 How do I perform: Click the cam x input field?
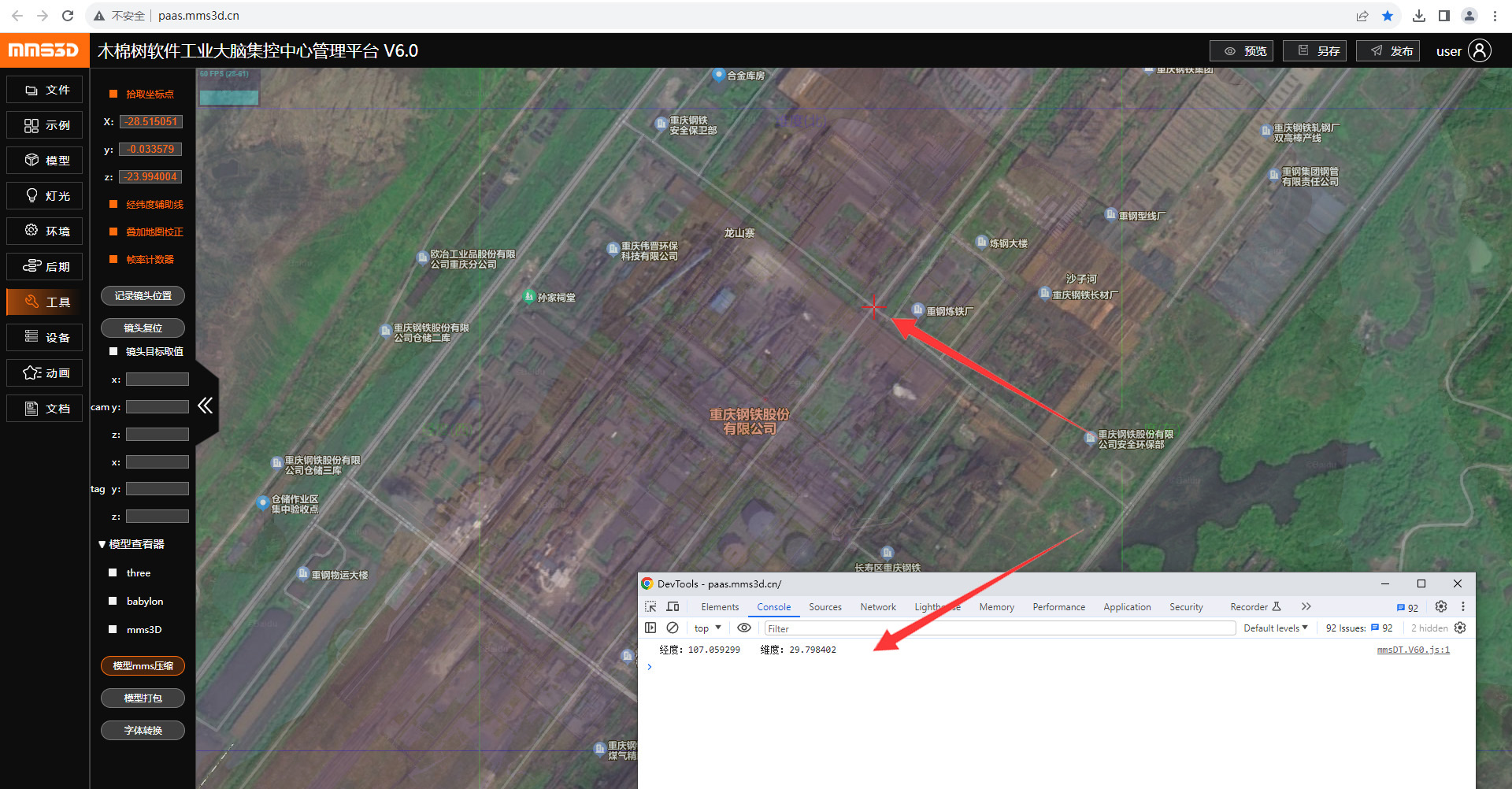pyautogui.click(x=157, y=380)
